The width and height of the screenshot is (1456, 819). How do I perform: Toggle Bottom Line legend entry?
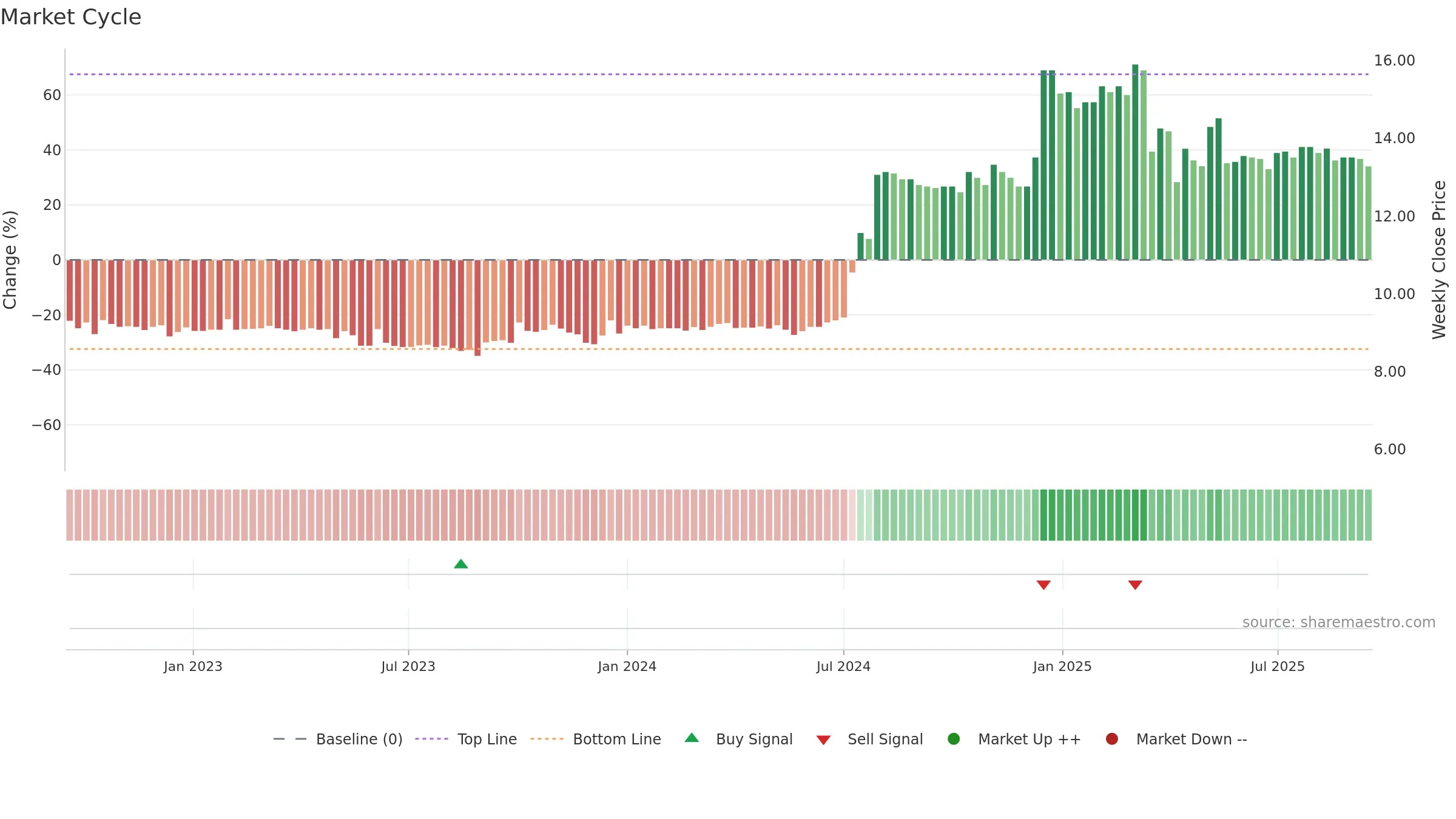[x=596, y=739]
